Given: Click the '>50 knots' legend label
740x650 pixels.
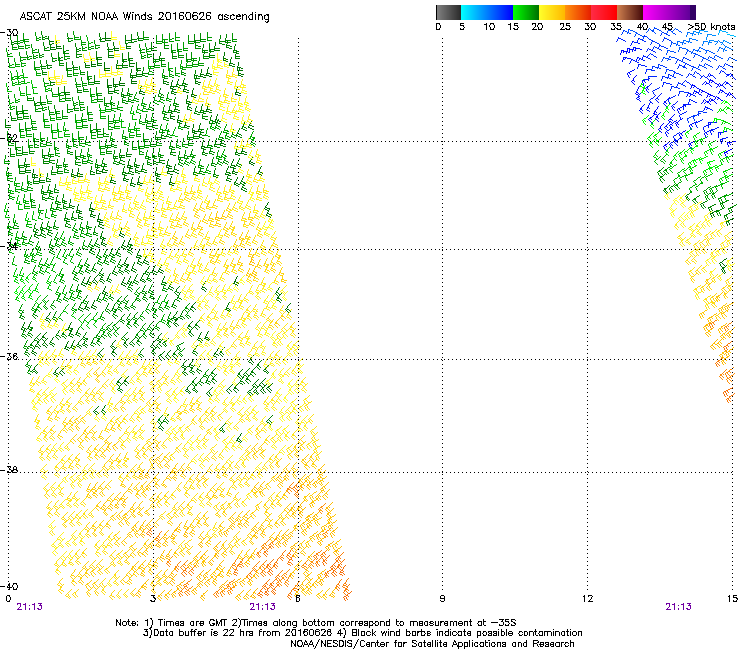Looking at the screenshot, I should coord(711,27).
